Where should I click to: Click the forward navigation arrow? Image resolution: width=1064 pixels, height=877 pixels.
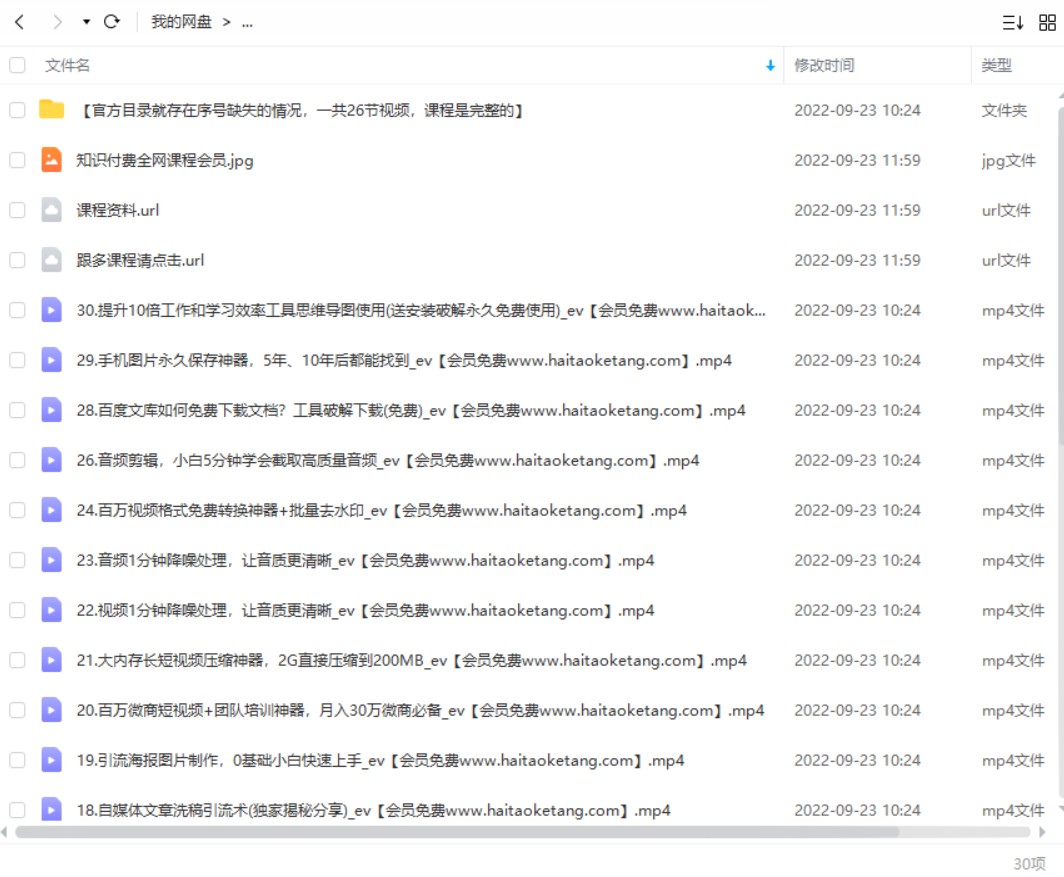[57, 22]
